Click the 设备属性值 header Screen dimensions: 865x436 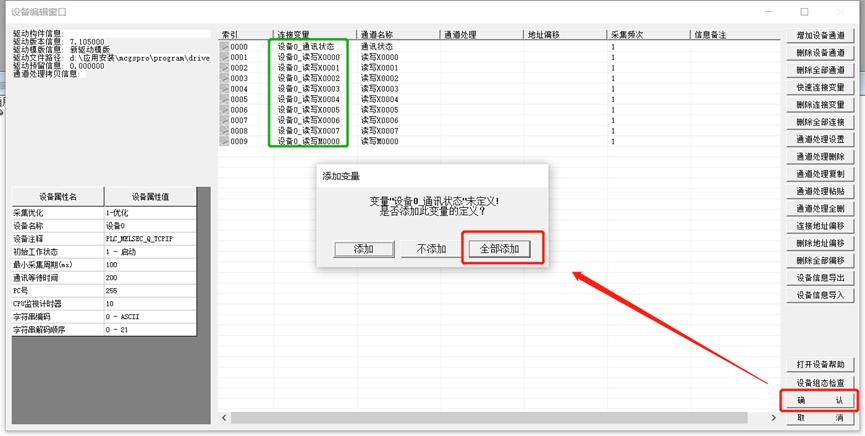(150, 196)
